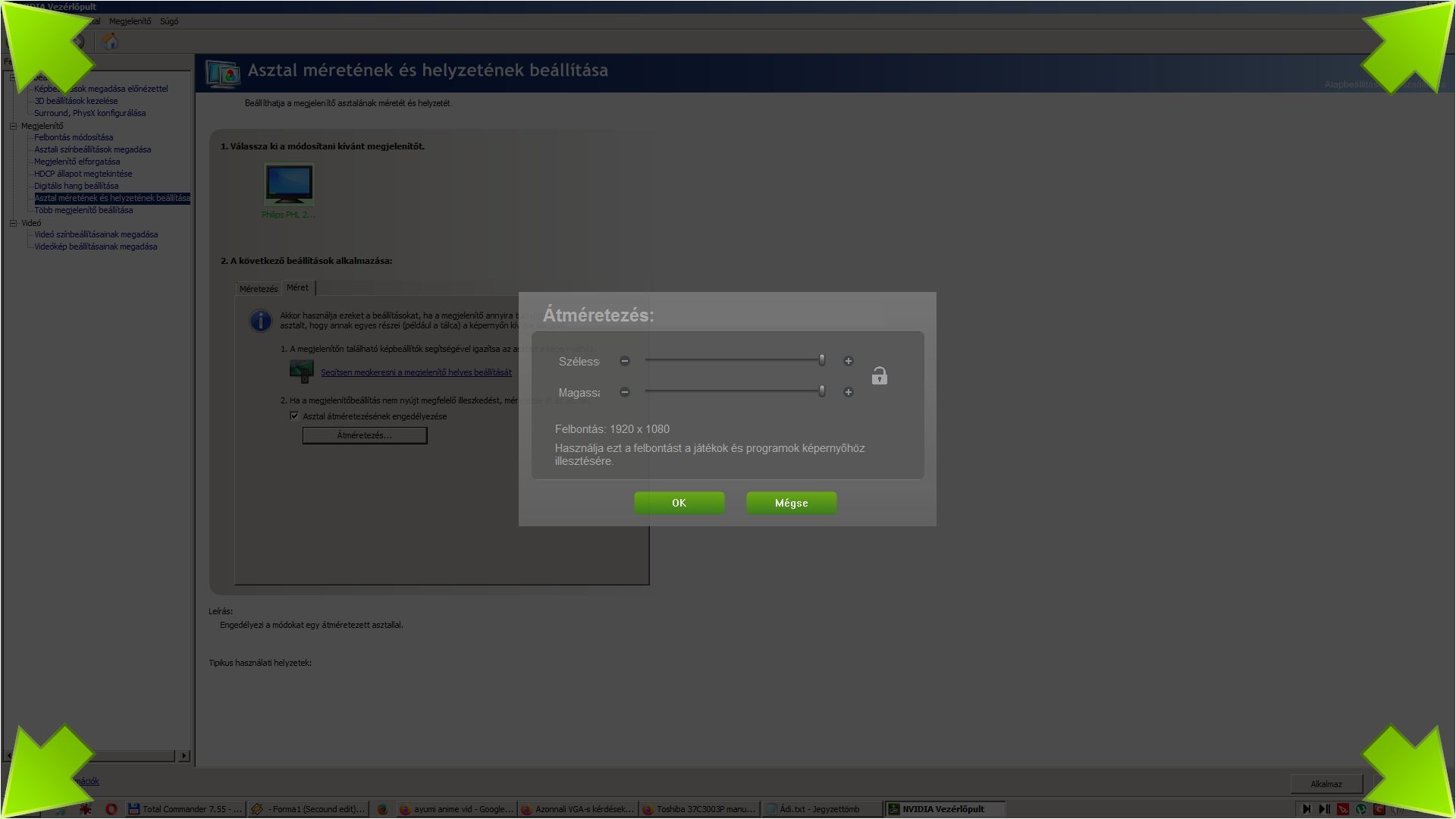Click the Alkalmaz button
This screenshot has height=819, width=1456.
coord(1326,784)
